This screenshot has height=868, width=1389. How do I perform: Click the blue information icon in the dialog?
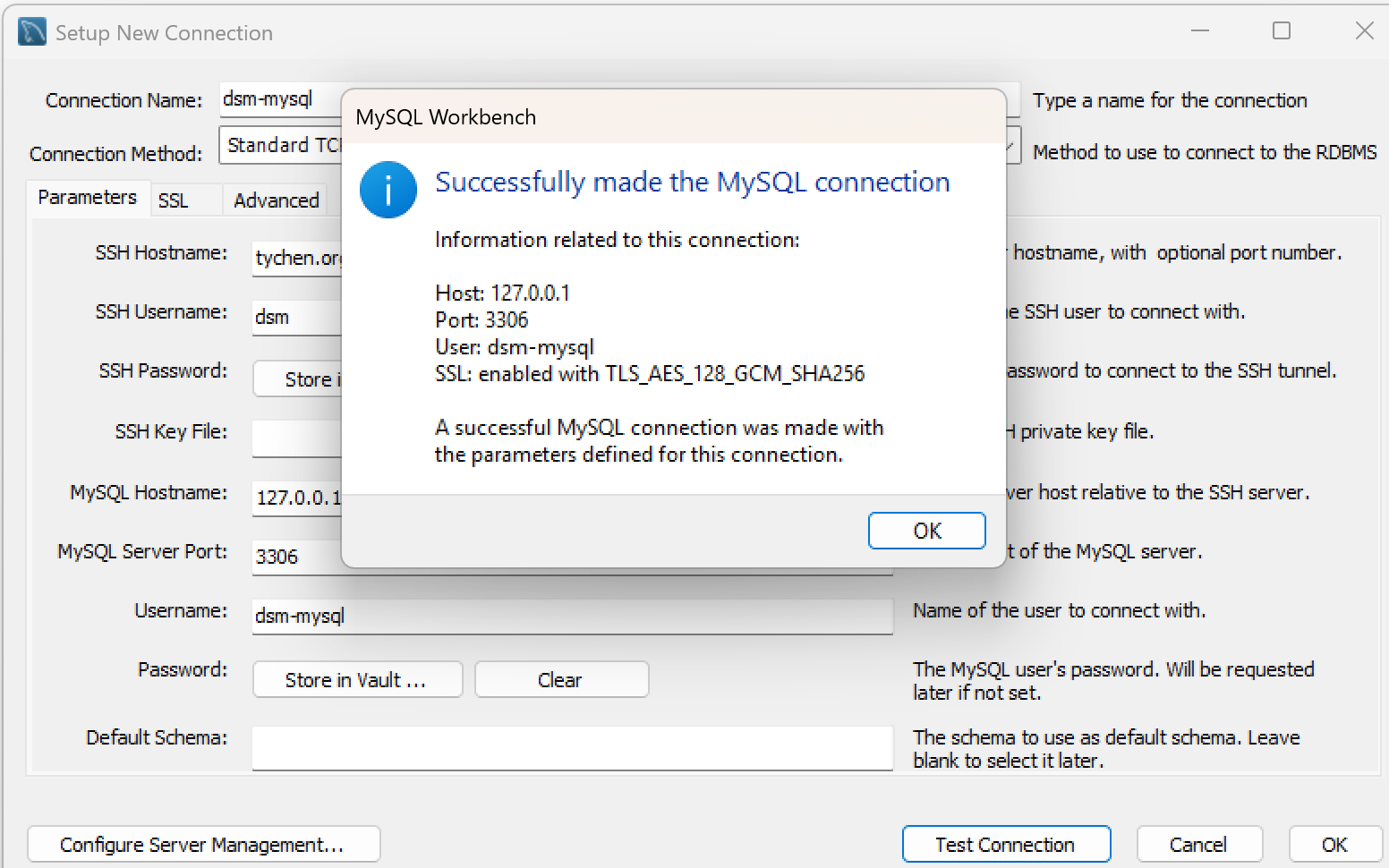coord(388,190)
